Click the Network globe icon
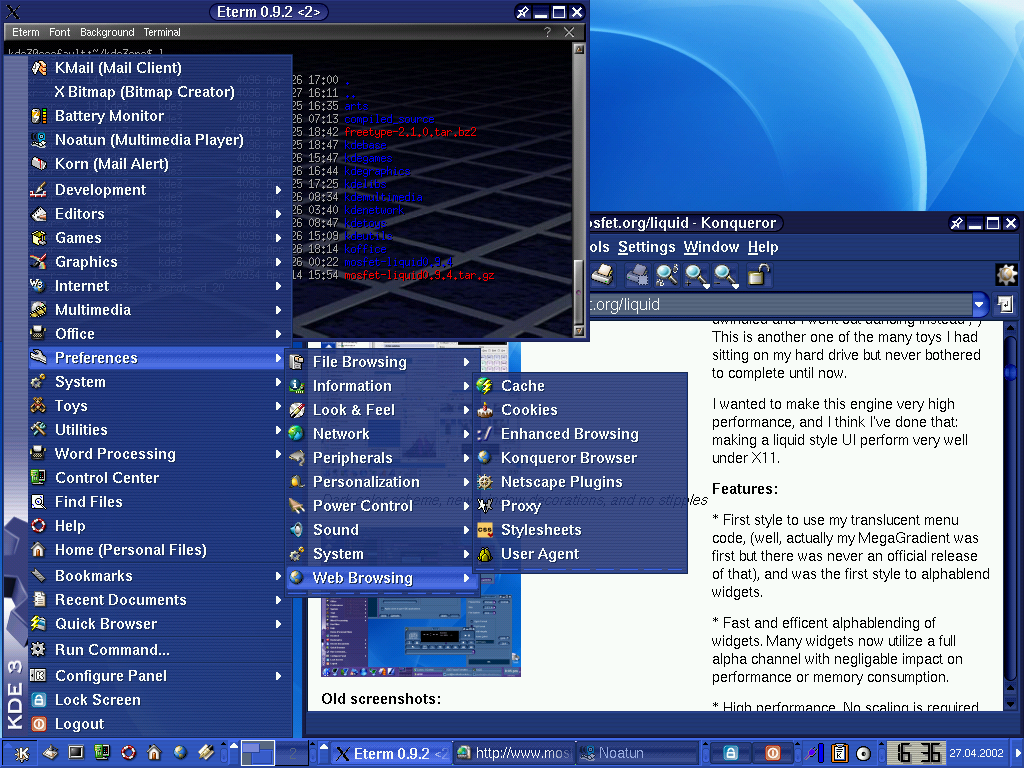 [297, 434]
